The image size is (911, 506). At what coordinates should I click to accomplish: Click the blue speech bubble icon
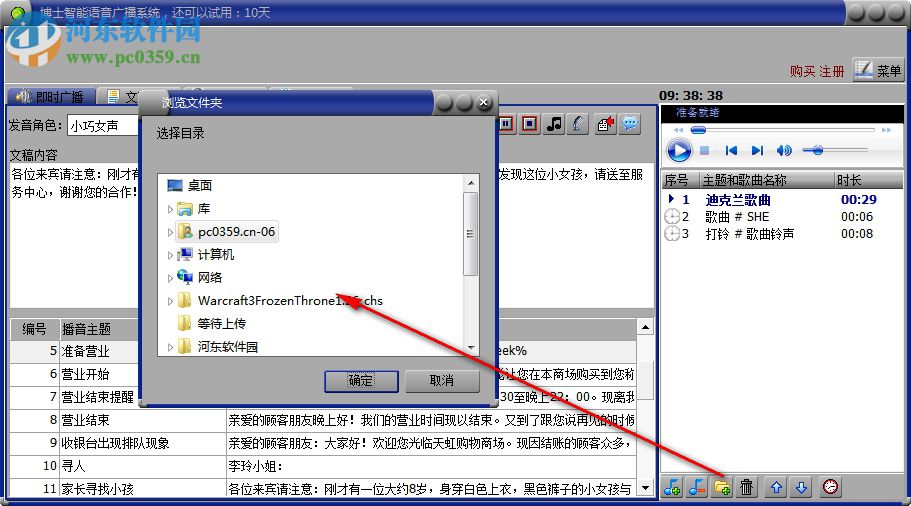point(630,124)
